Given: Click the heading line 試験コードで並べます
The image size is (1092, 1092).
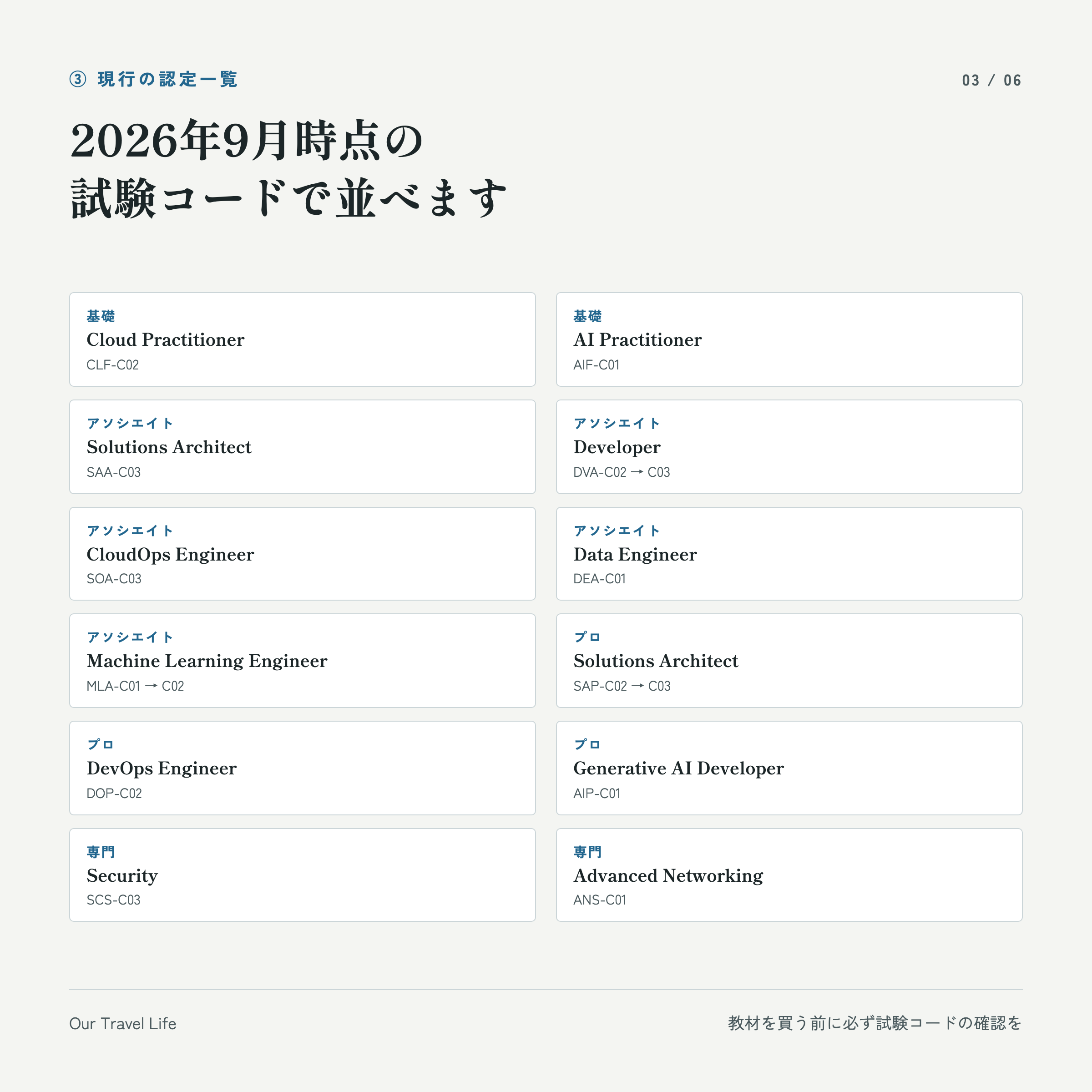Looking at the screenshot, I should coord(288,198).
